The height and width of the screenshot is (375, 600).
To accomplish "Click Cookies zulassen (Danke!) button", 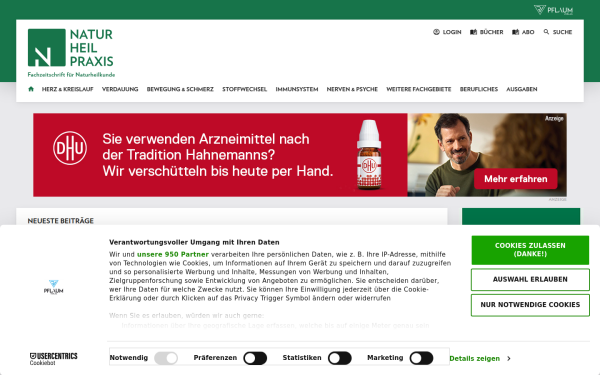I will point(530,250).
